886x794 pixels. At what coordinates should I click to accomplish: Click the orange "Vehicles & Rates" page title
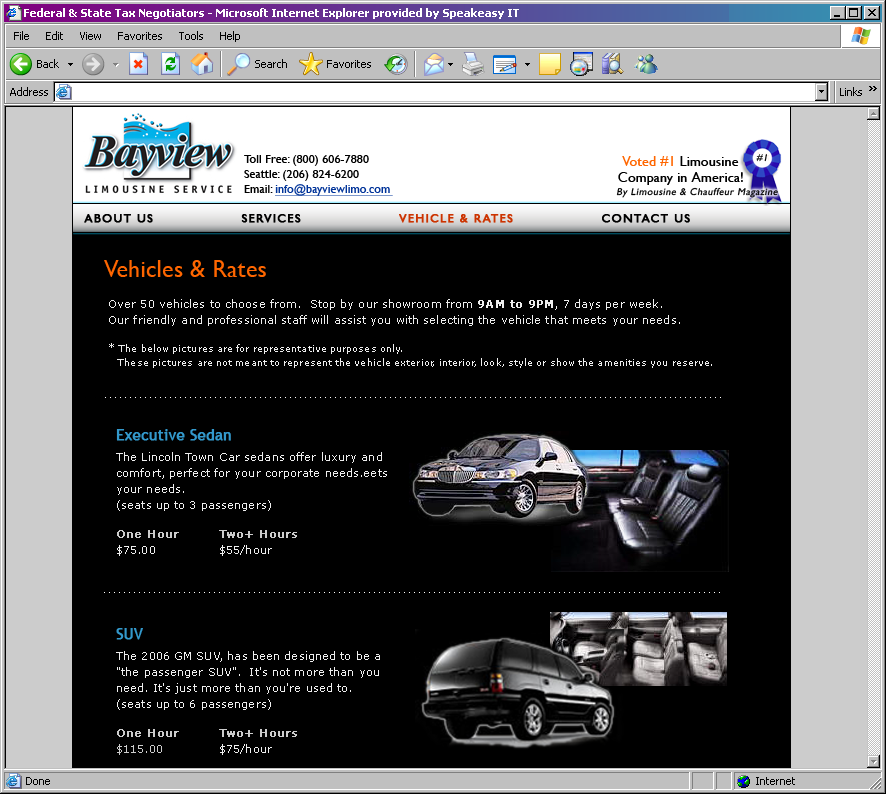(185, 270)
